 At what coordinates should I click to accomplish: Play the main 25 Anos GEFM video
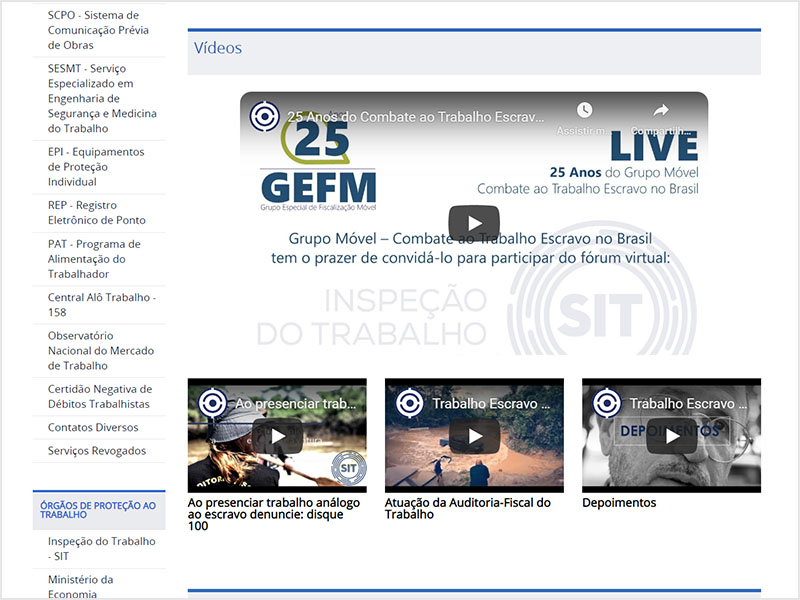[474, 223]
